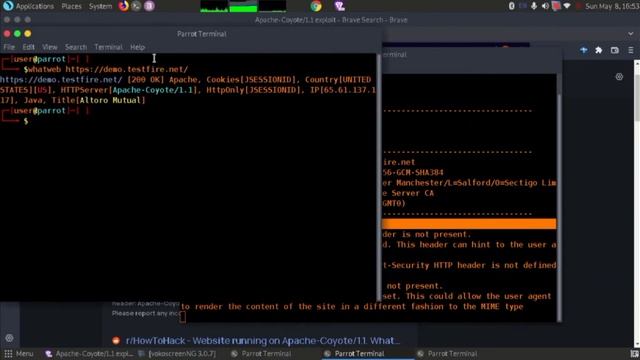Click the Menu button in bottom taskbar
The image size is (640, 360).
[18, 354]
